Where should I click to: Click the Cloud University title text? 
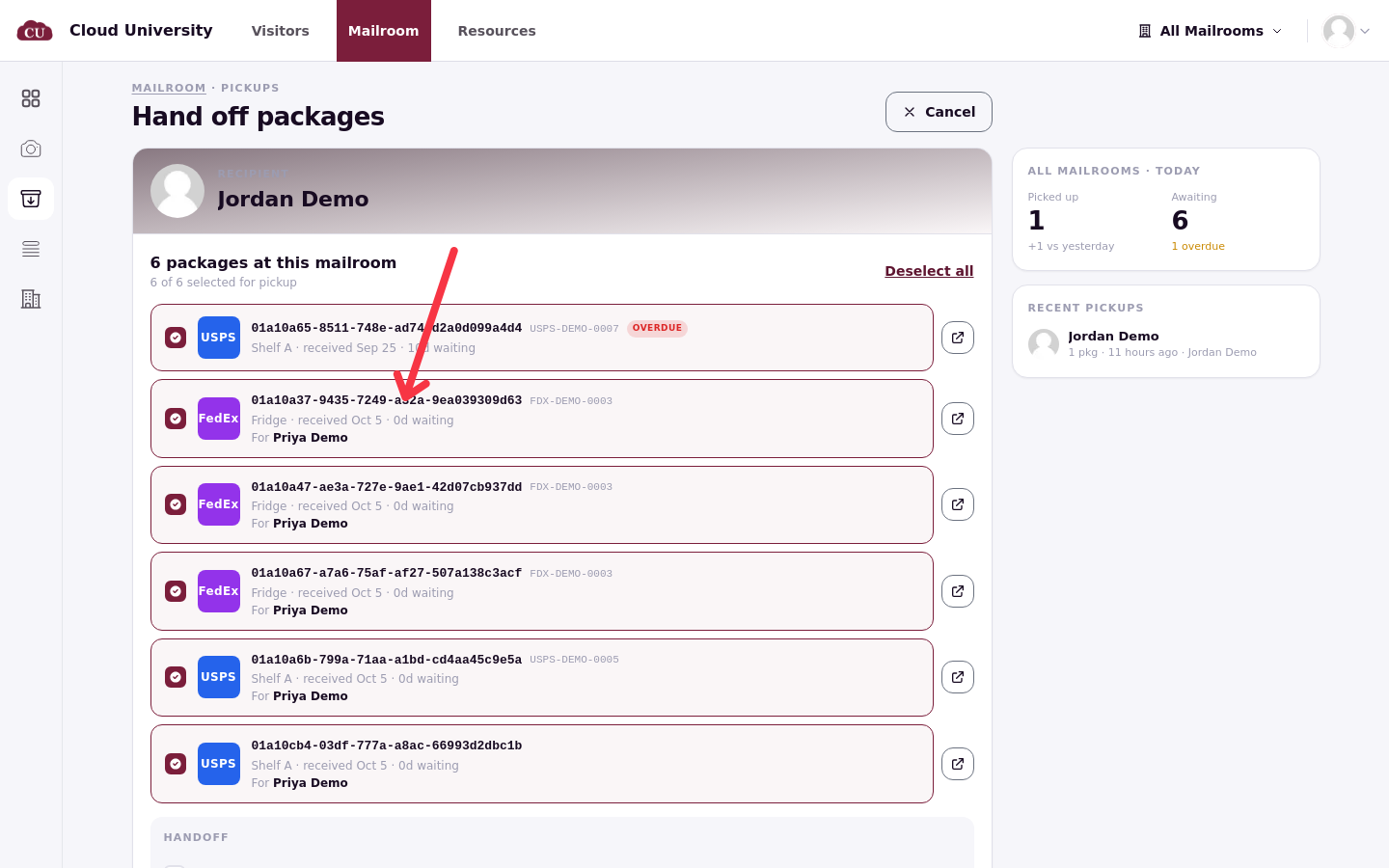141,30
